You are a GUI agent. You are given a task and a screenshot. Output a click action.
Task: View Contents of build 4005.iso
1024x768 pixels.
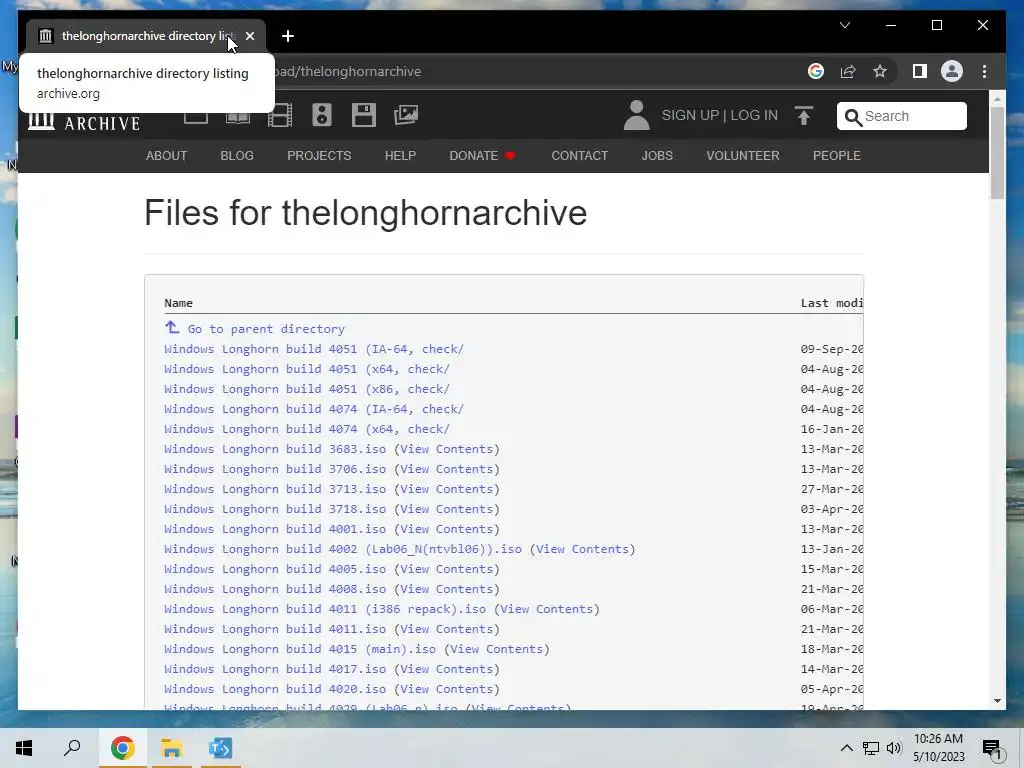(447, 569)
